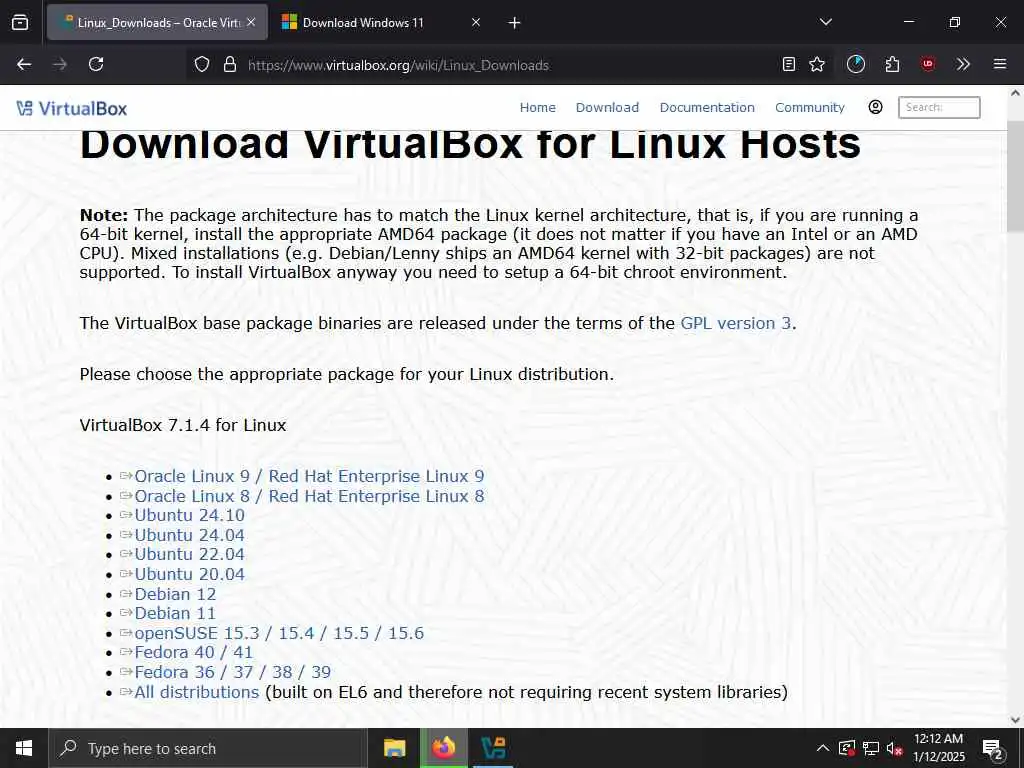Click the site security padlock icon
This screenshot has height=768, width=1024.
click(x=229, y=65)
